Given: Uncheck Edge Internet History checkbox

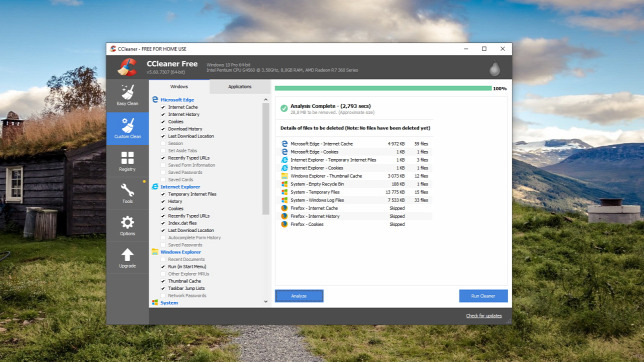Looking at the screenshot, I should coord(163,115).
